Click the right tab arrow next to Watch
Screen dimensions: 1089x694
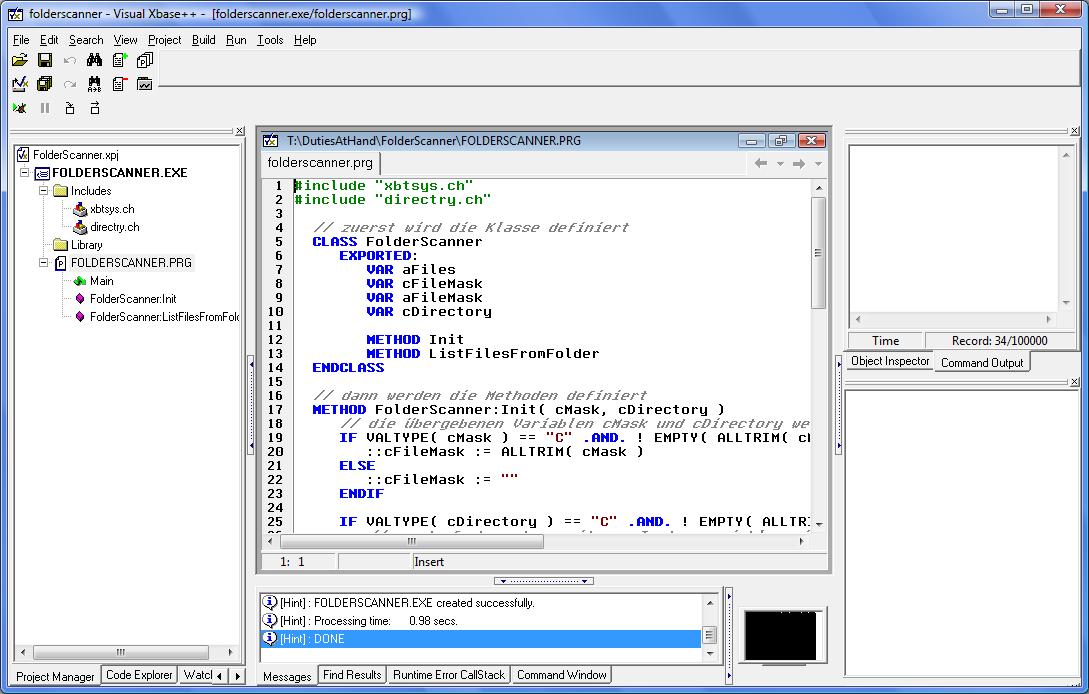(x=238, y=675)
